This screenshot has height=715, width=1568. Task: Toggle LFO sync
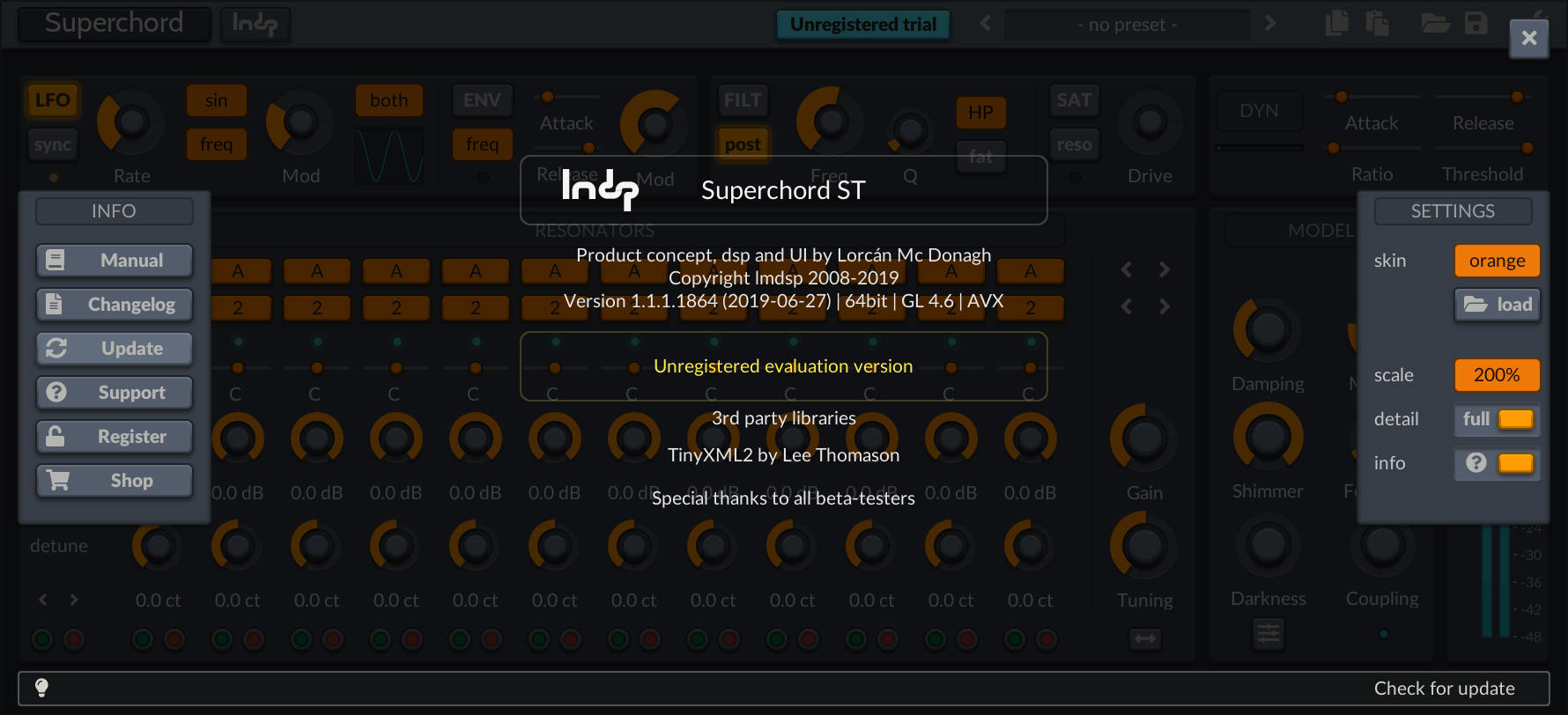(x=53, y=144)
